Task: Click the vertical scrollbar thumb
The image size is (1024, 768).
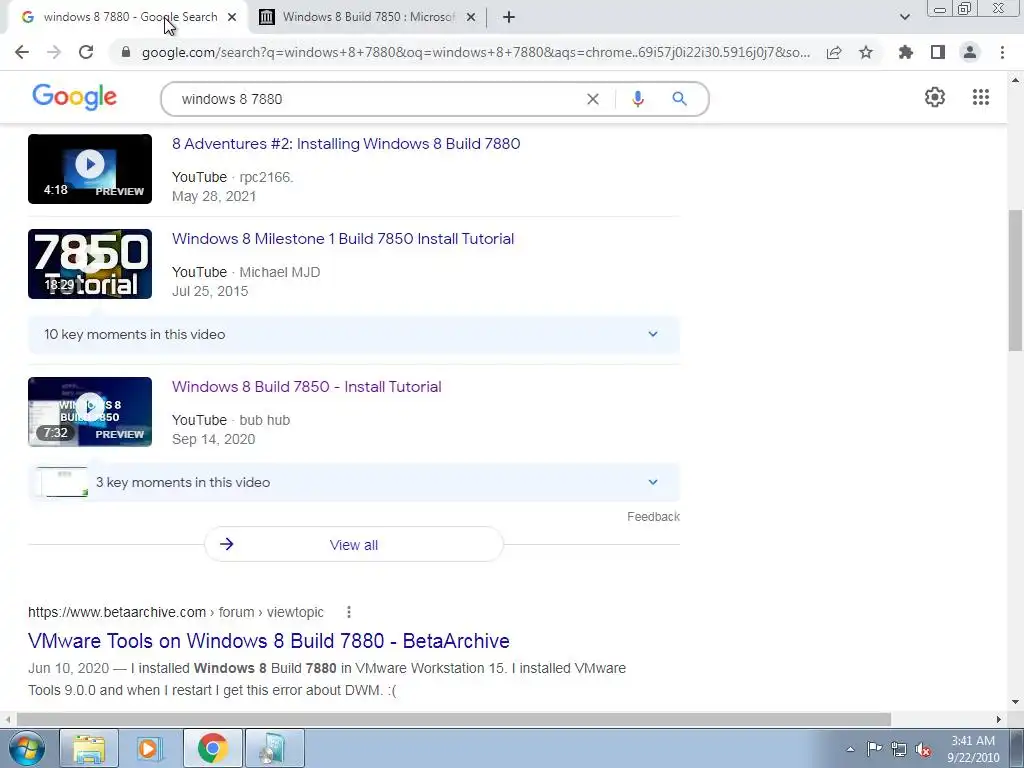Action: 1015,281
